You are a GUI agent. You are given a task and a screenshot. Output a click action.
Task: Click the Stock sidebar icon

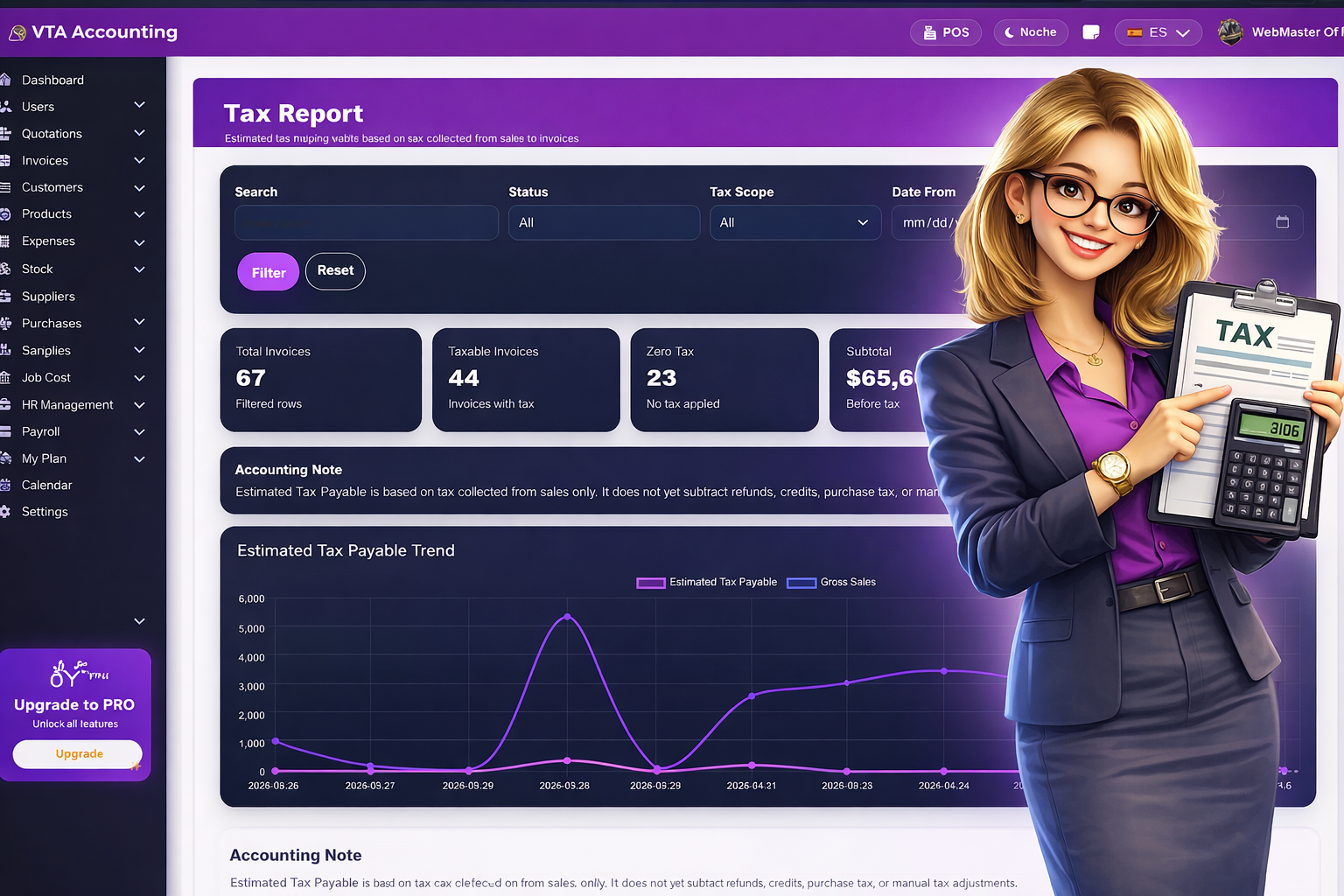click(4, 269)
